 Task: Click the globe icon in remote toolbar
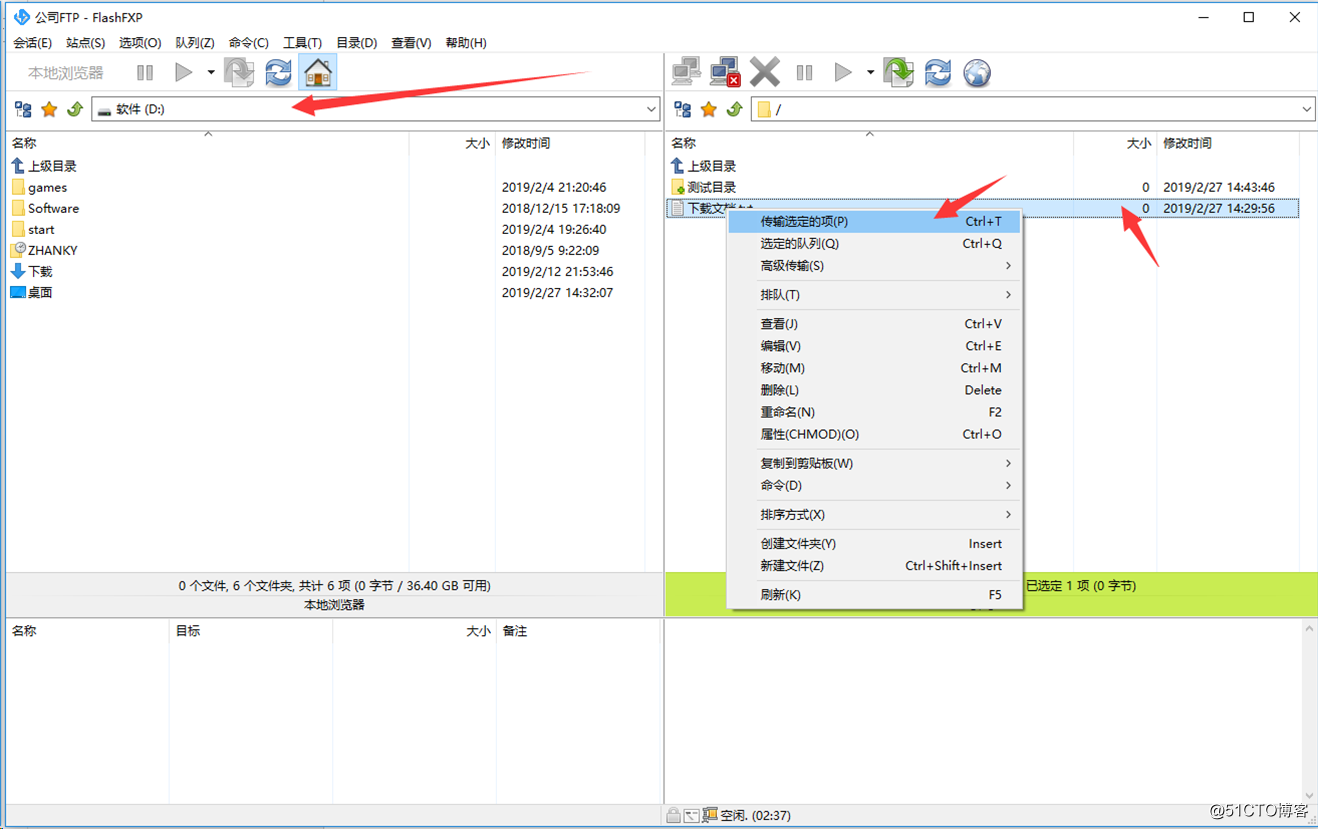[x=977, y=72]
